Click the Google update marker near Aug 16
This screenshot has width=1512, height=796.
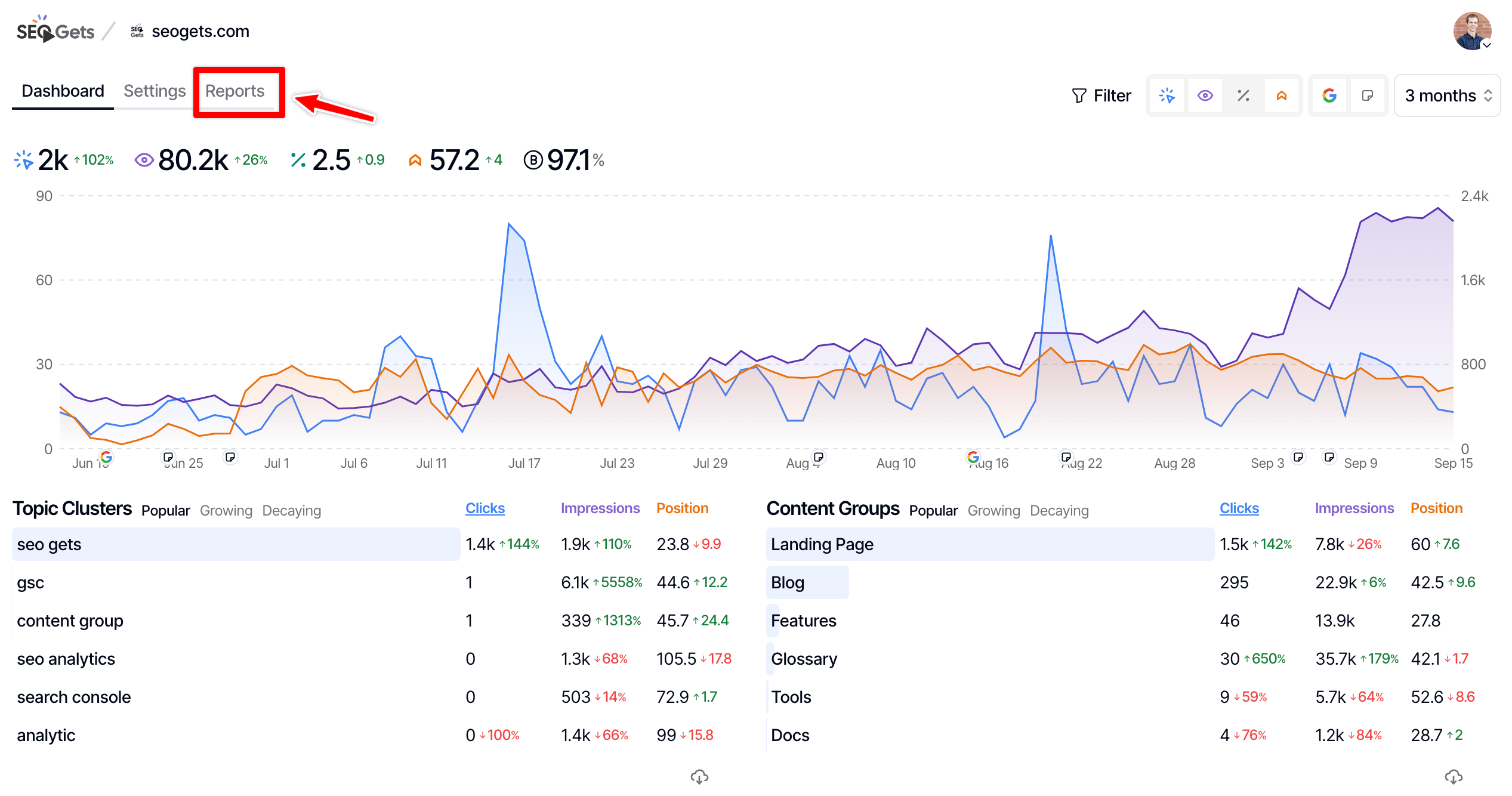click(x=973, y=457)
